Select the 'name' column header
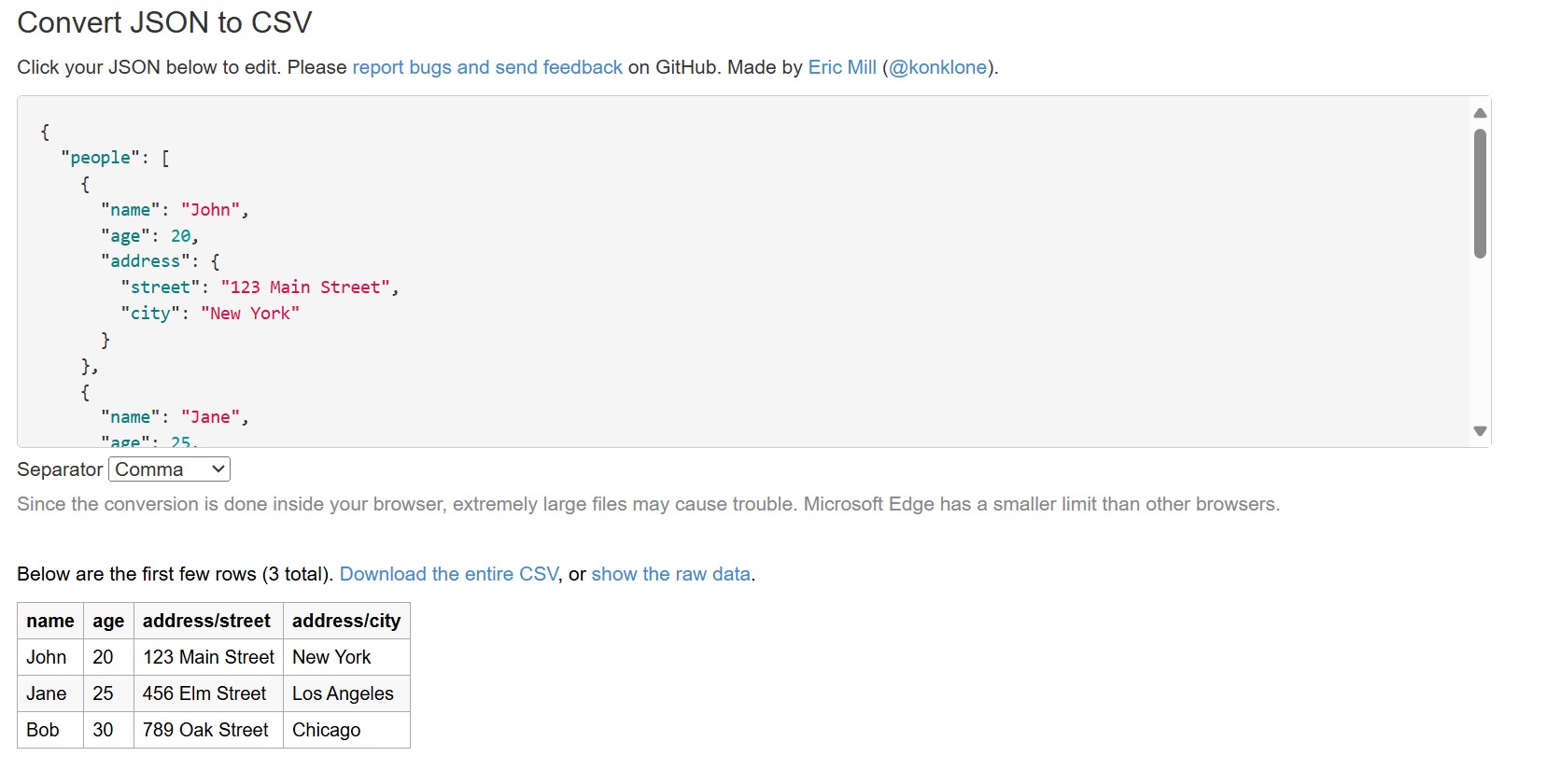Viewport: 1547px width, 784px height. point(50,621)
